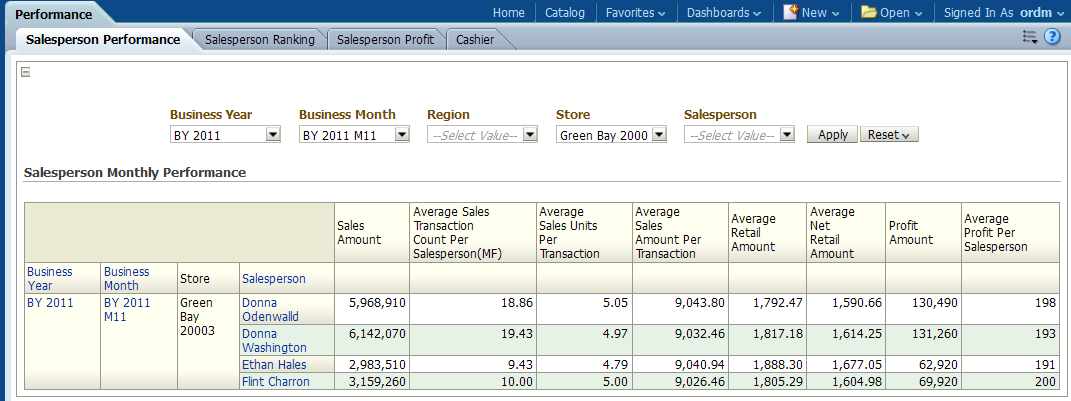1071x401 pixels.
Task: Click the Reset button
Action: [x=888, y=135]
